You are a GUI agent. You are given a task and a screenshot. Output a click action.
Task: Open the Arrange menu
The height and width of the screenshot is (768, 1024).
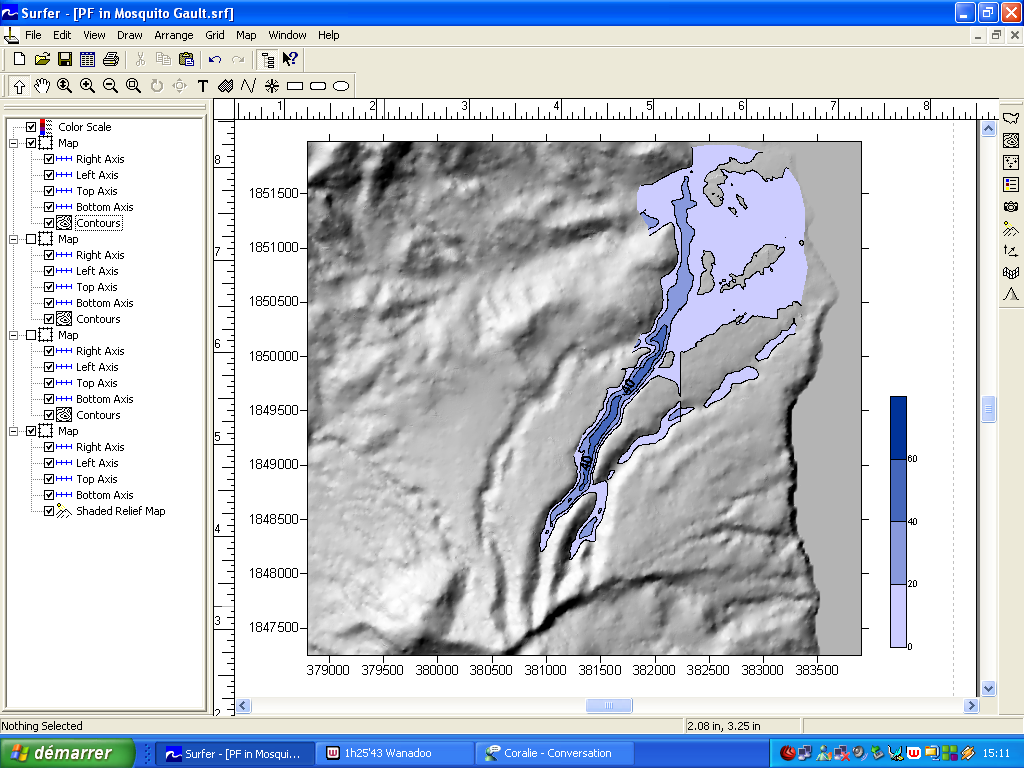[174, 35]
